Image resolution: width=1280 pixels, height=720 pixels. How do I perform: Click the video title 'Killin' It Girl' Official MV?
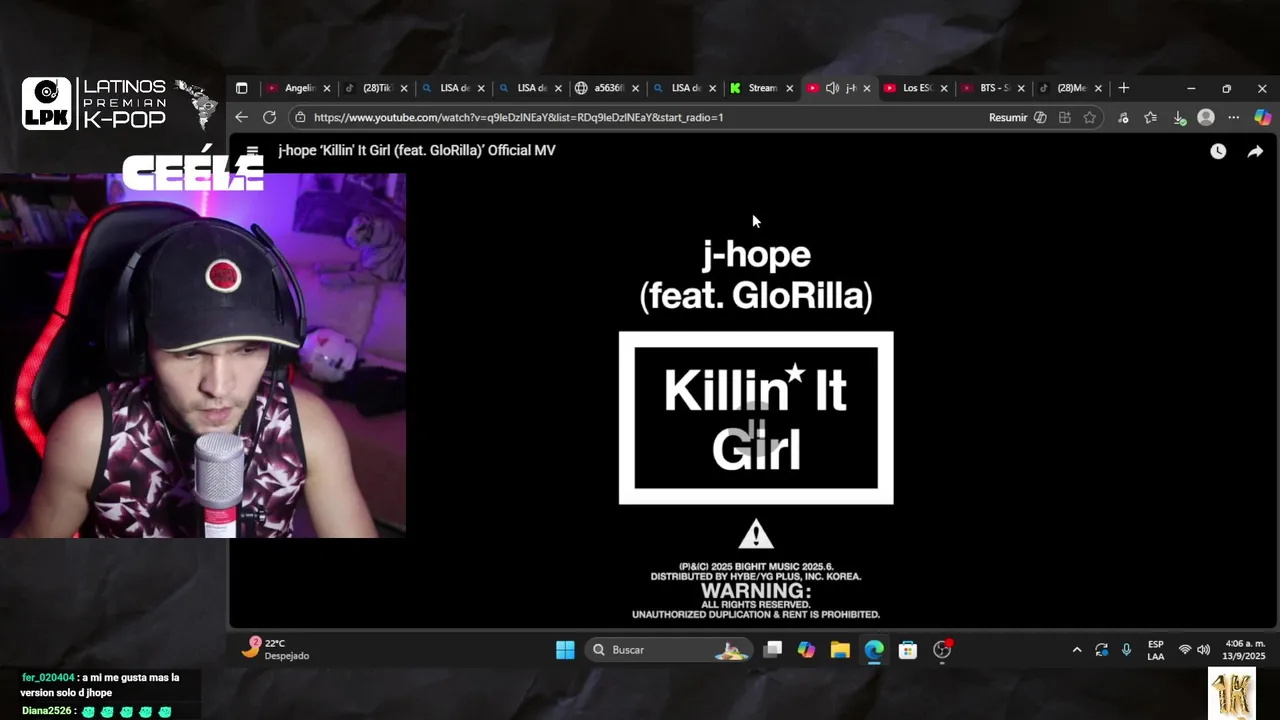tap(417, 150)
